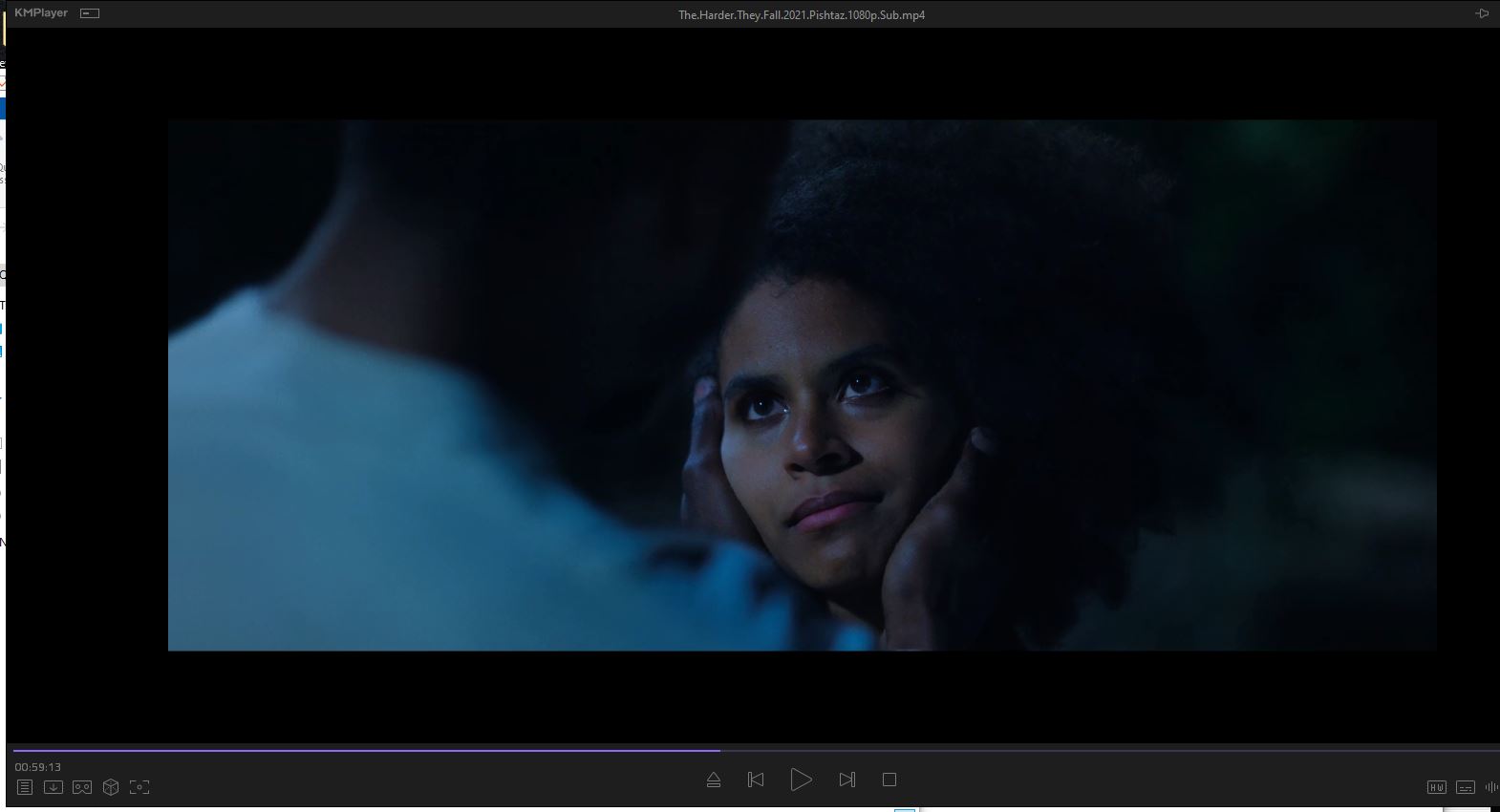
Task: Open the 3D cube mode icon
Action: (x=111, y=787)
